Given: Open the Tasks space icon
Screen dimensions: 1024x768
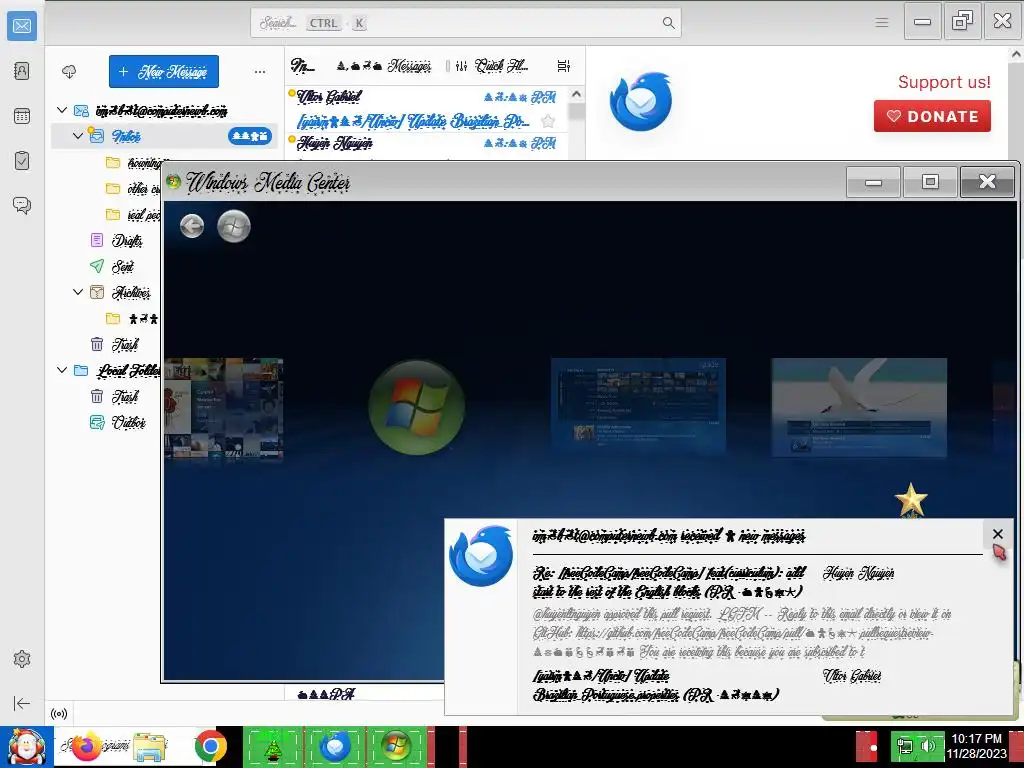Looking at the screenshot, I should point(22,161).
